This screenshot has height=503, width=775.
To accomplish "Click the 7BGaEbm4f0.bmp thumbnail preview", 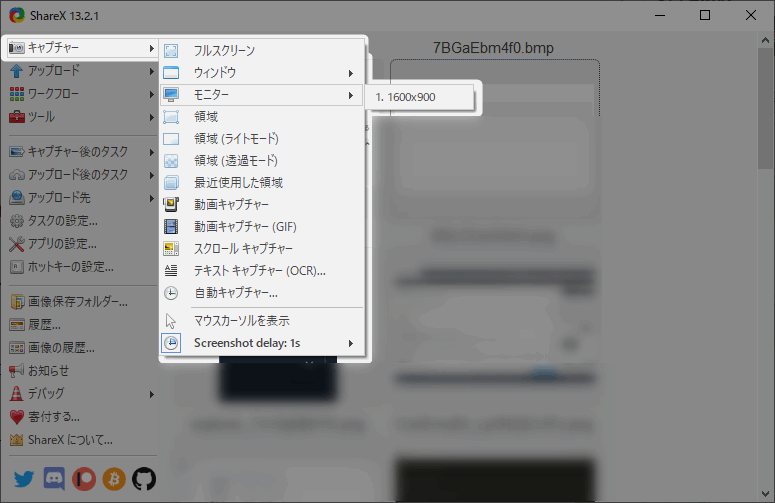I will pyautogui.click(x=495, y=138).
